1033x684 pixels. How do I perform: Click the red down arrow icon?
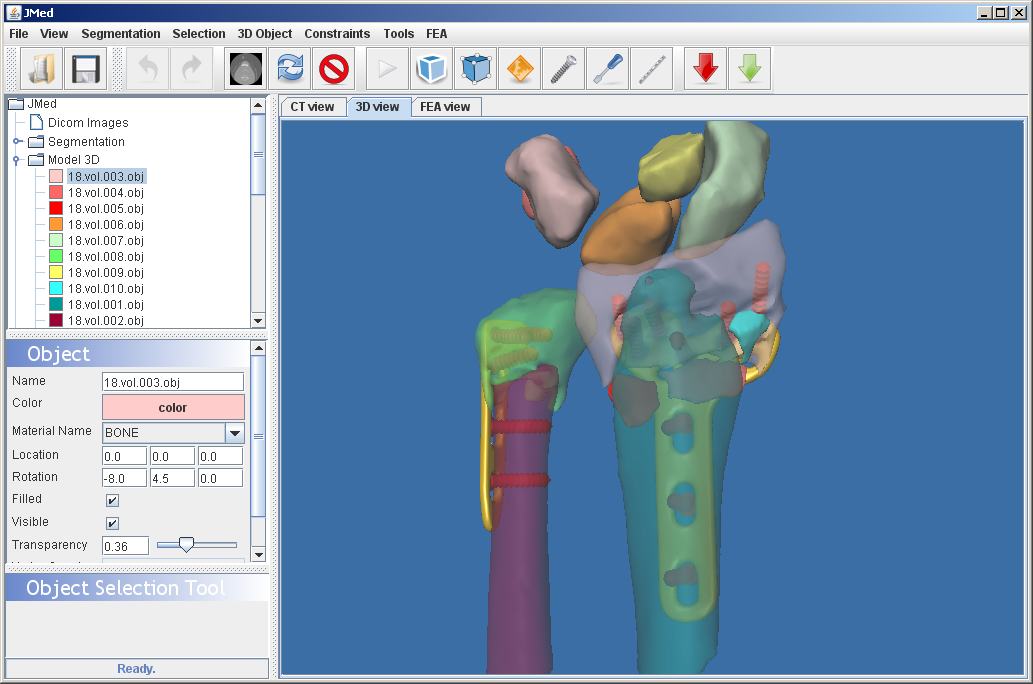[706, 69]
